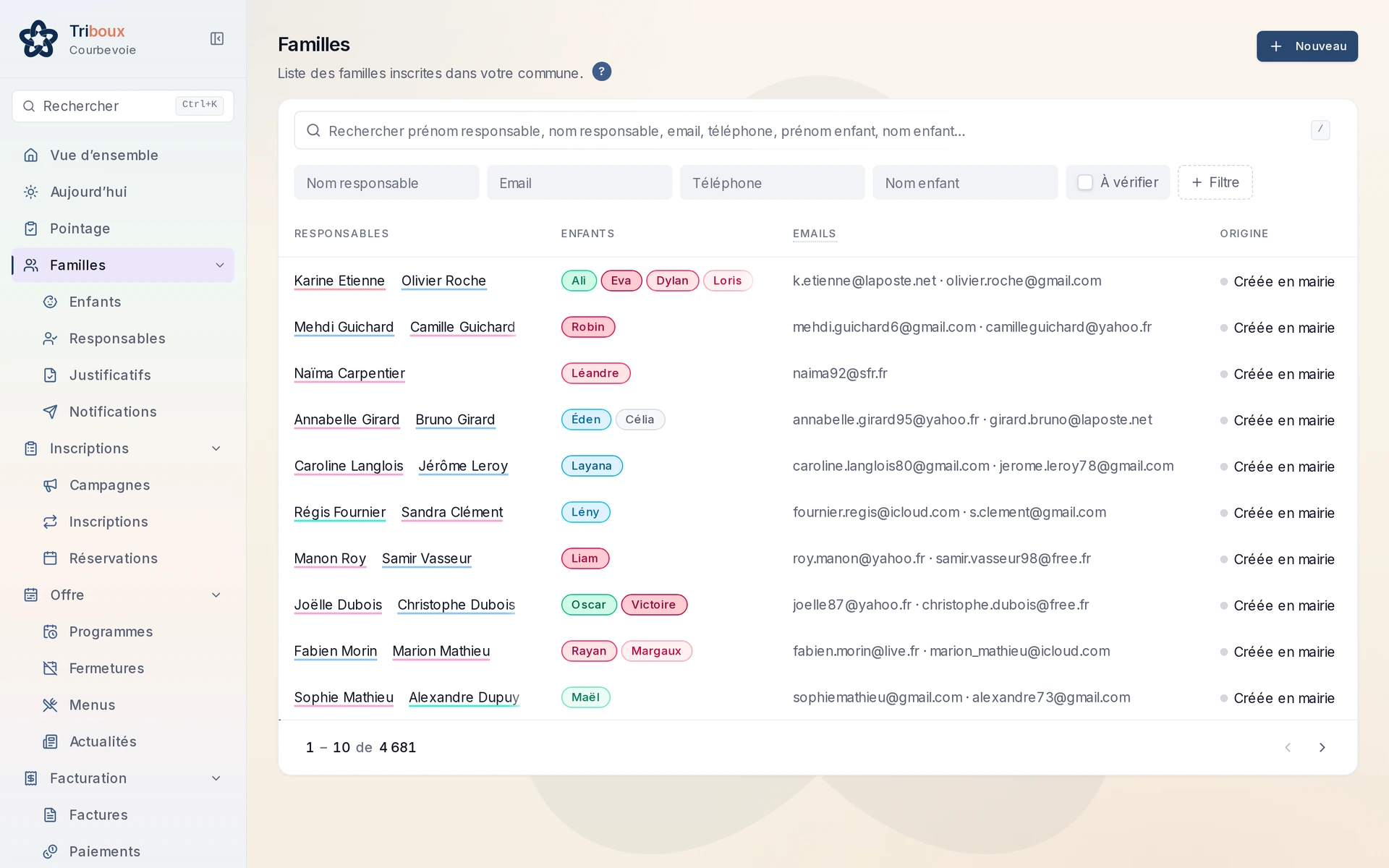Click the Paiements coins icon
1389x868 pixels.
(50, 851)
